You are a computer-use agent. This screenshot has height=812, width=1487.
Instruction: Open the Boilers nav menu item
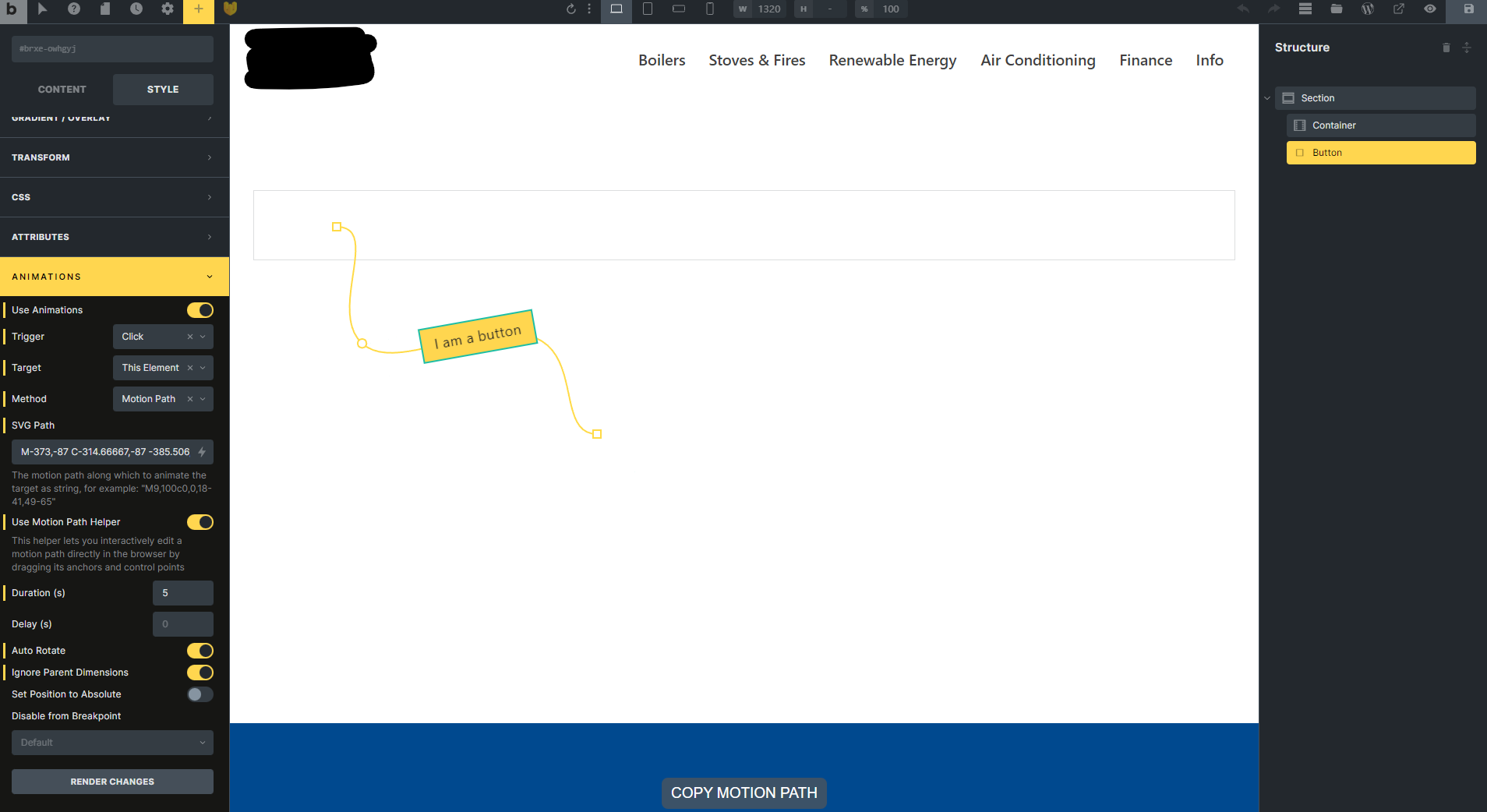662,60
